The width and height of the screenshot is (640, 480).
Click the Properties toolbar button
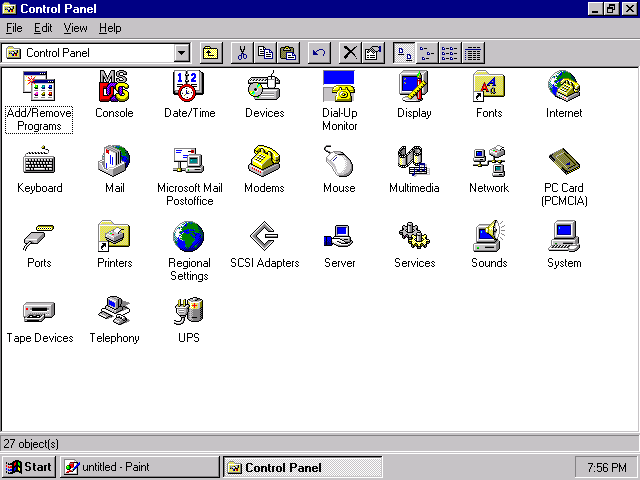(373, 53)
